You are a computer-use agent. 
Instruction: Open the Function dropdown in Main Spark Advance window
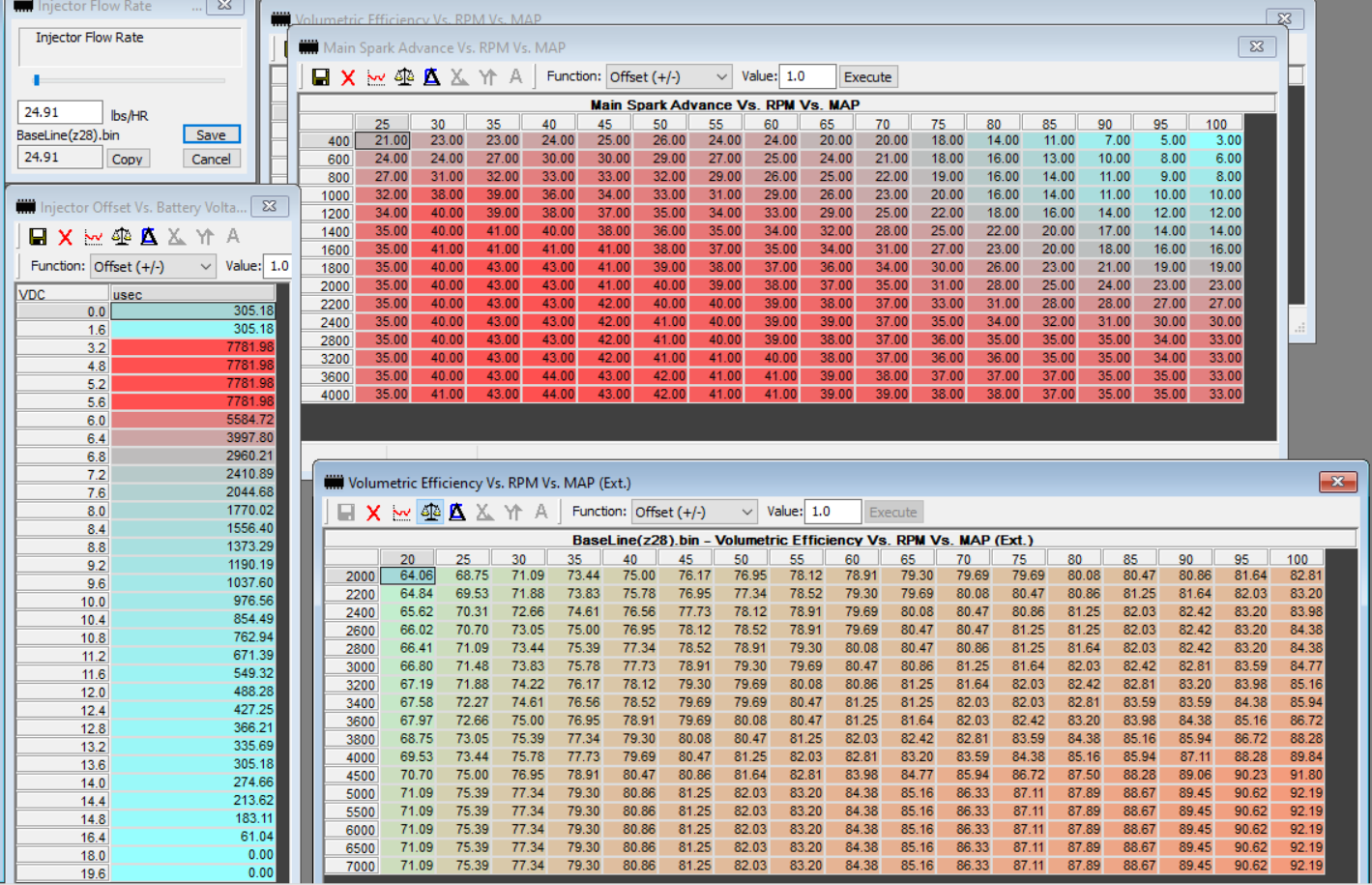click(668, 77)
